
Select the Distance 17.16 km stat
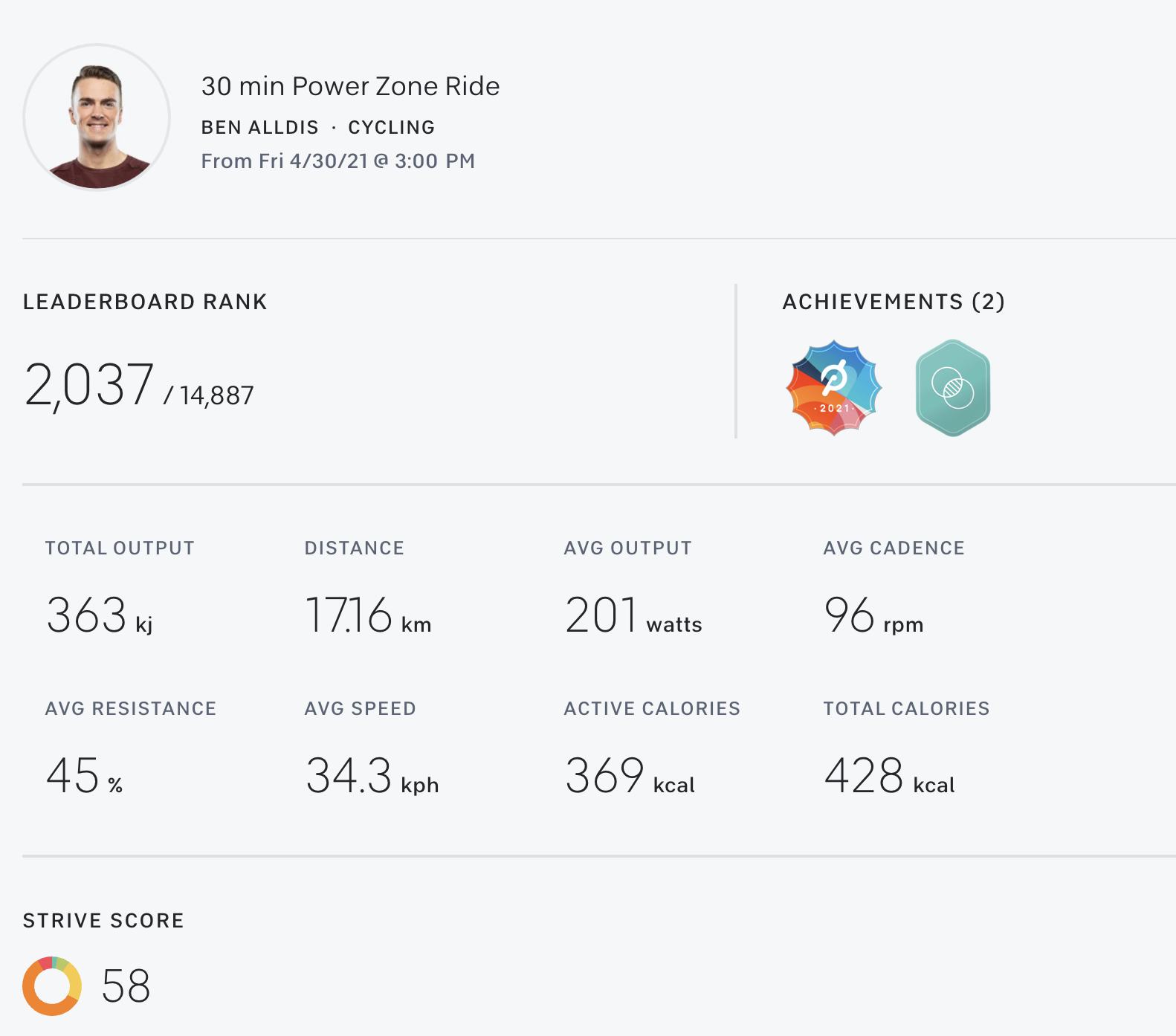tap(367, 615)
